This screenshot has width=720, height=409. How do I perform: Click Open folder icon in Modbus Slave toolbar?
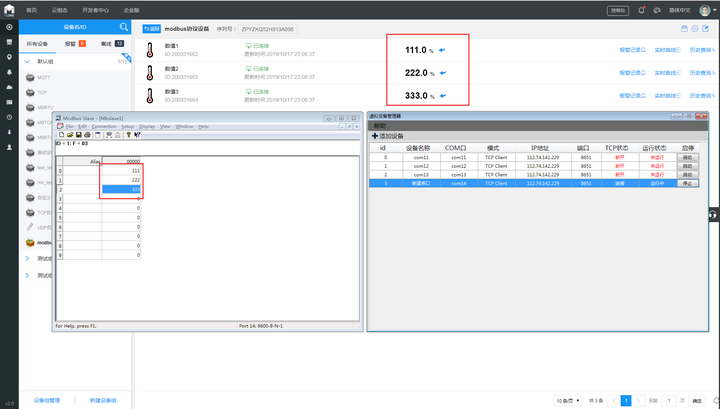coord(70,135)
